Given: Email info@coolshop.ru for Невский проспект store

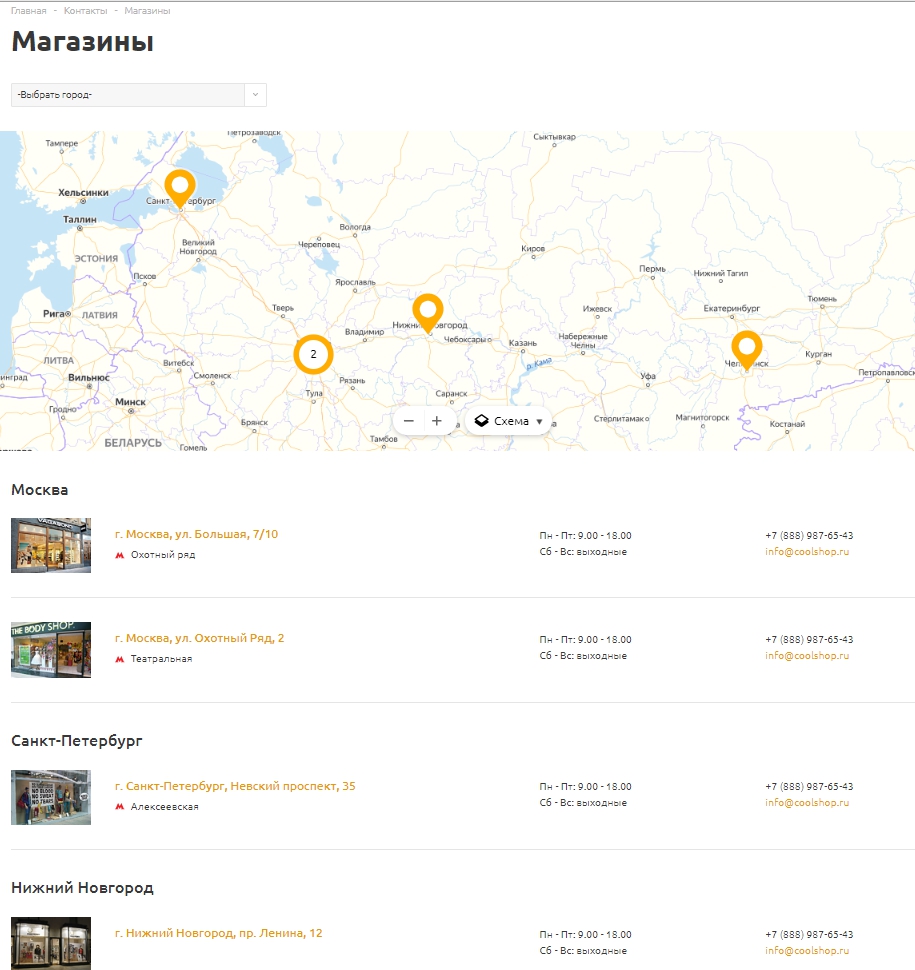Looking at the screenshot, I should pos(807,802).
